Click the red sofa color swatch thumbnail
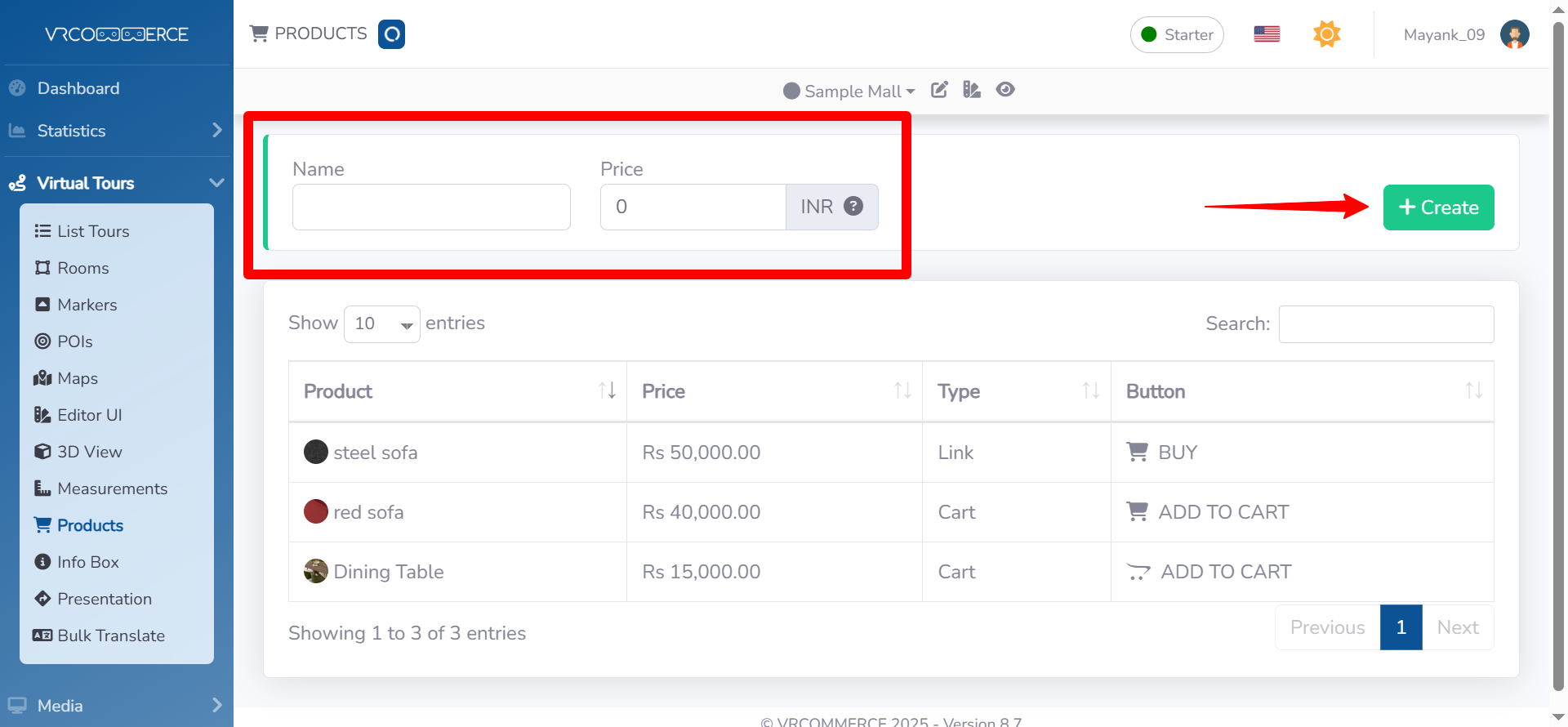This screenshot has height=727, width=1568. click(x=316, y=511)
